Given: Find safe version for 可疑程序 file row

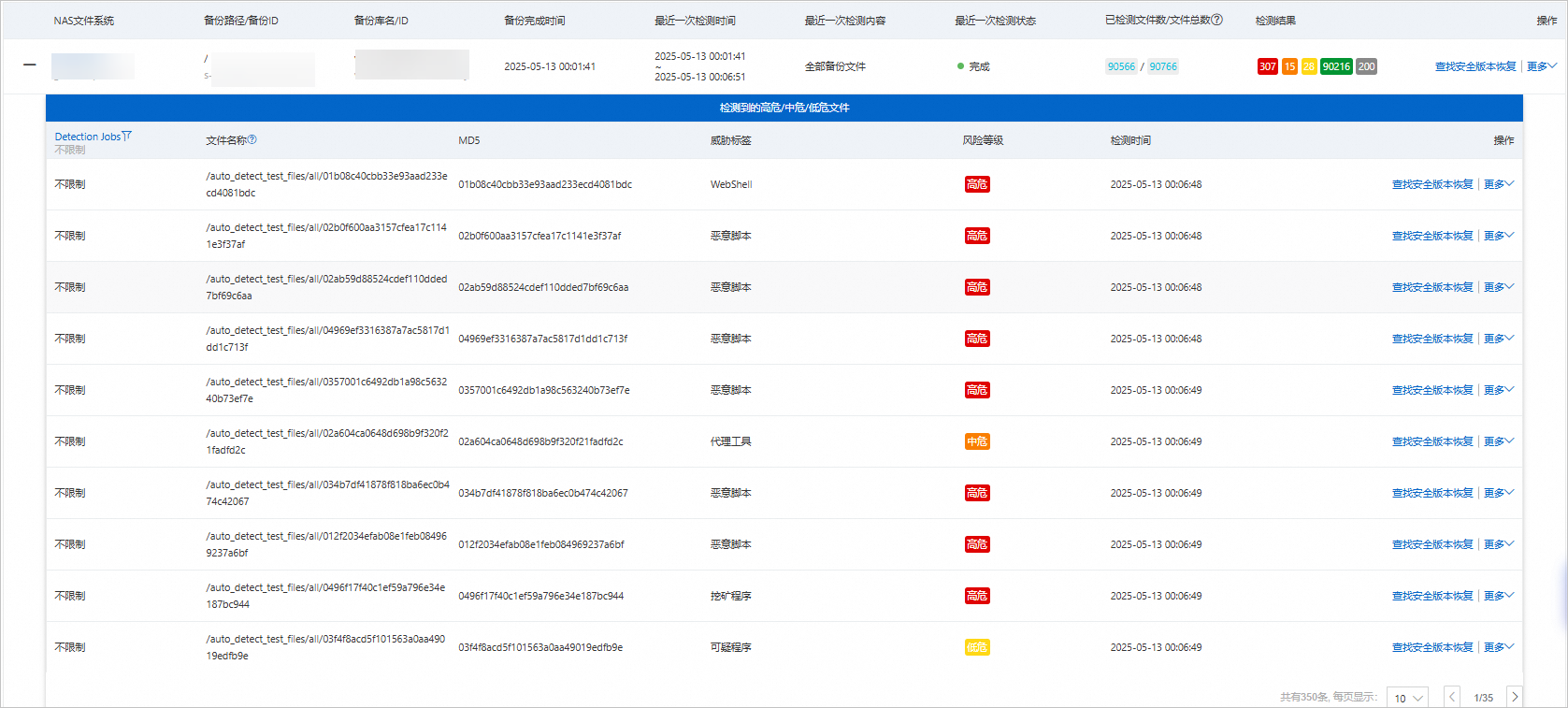Looking at the screenshot, I should tap(1432, 647).
